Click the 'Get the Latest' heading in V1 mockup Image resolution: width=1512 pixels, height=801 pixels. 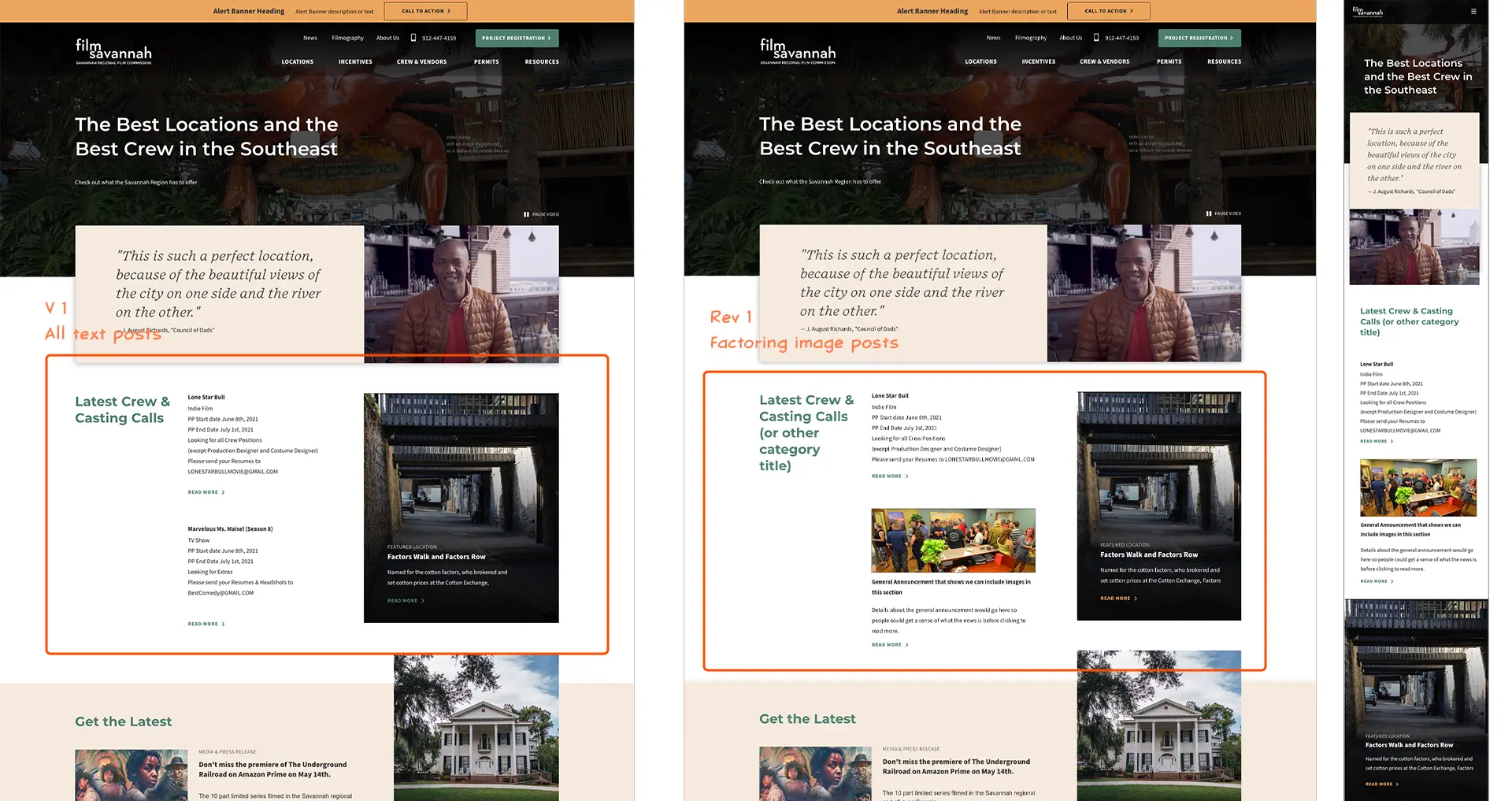coord(124,721)
